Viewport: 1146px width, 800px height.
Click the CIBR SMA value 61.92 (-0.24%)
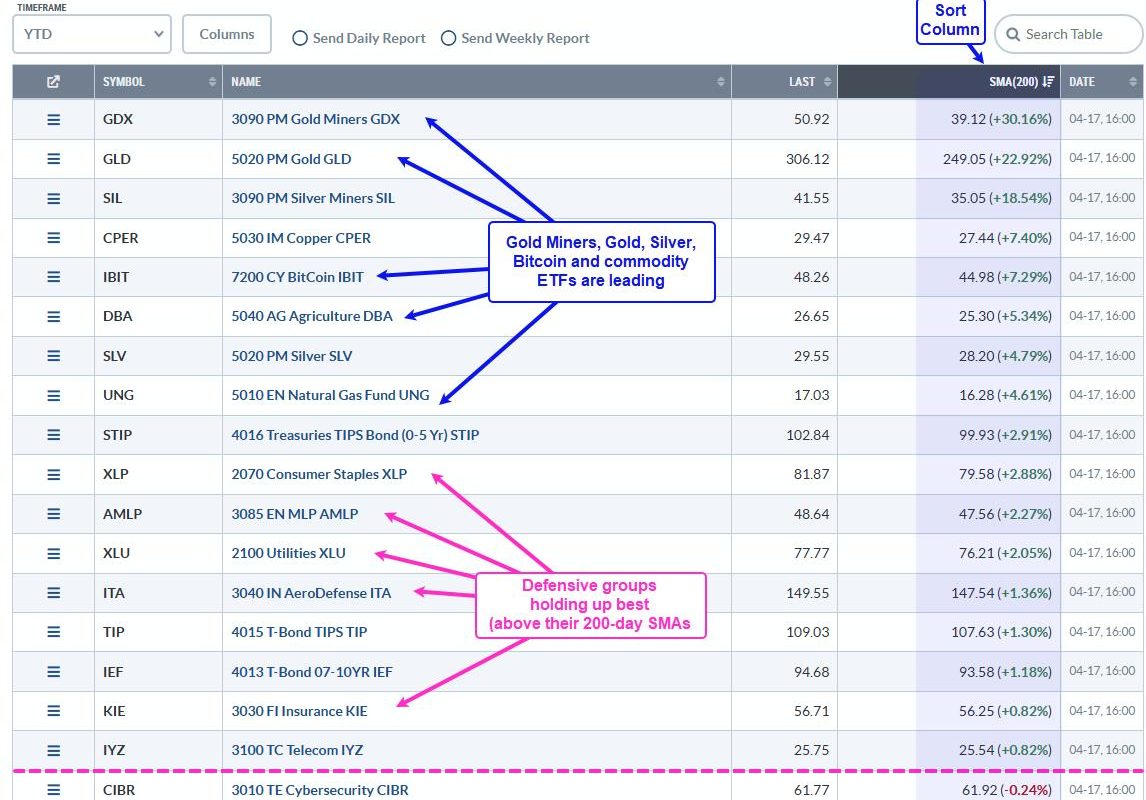[x=1007, y=790]
